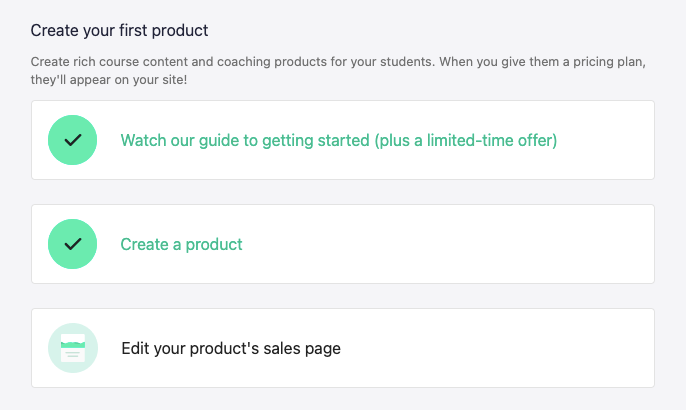Click the "they'll appear on your site!" line

click(109, 78)
